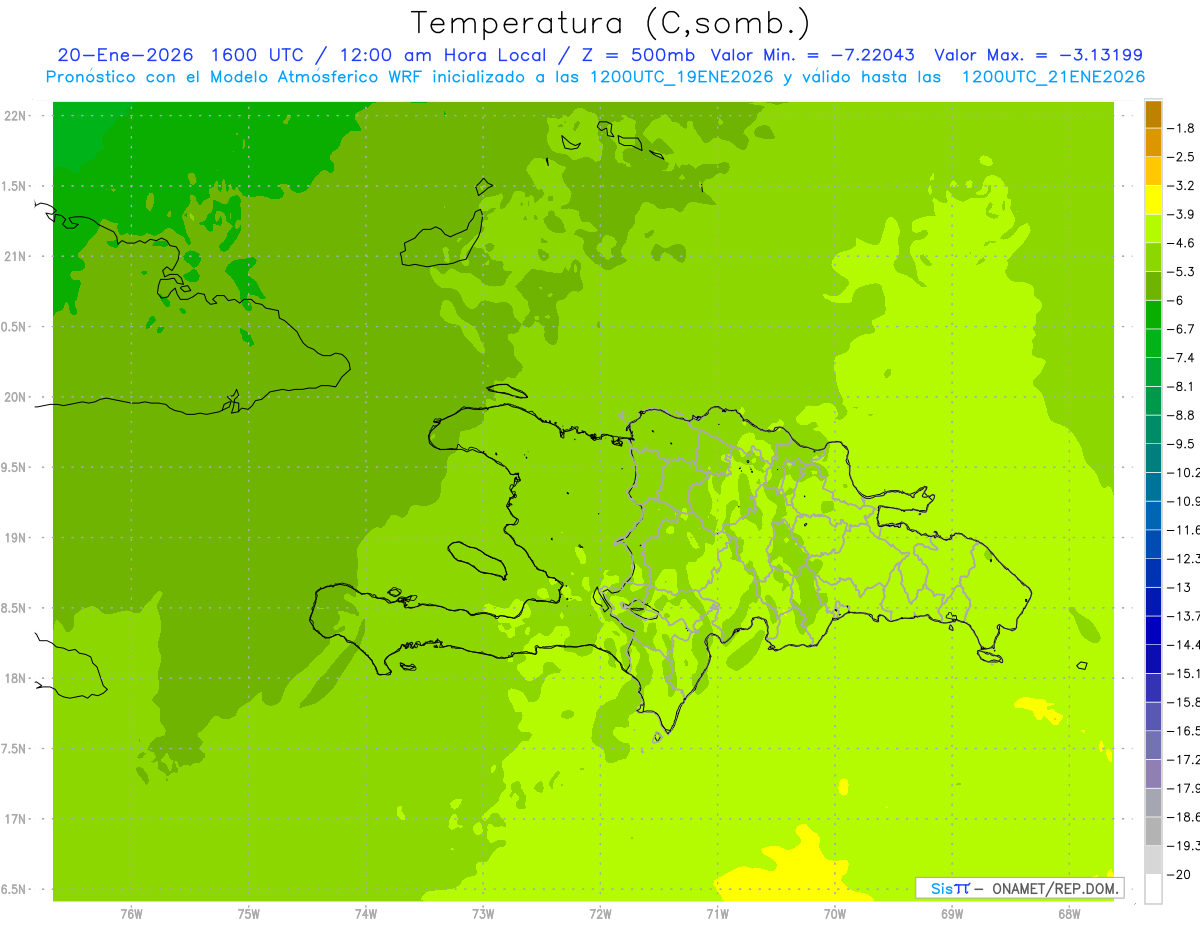Click the '21N' latitude label

click(17, 256)
